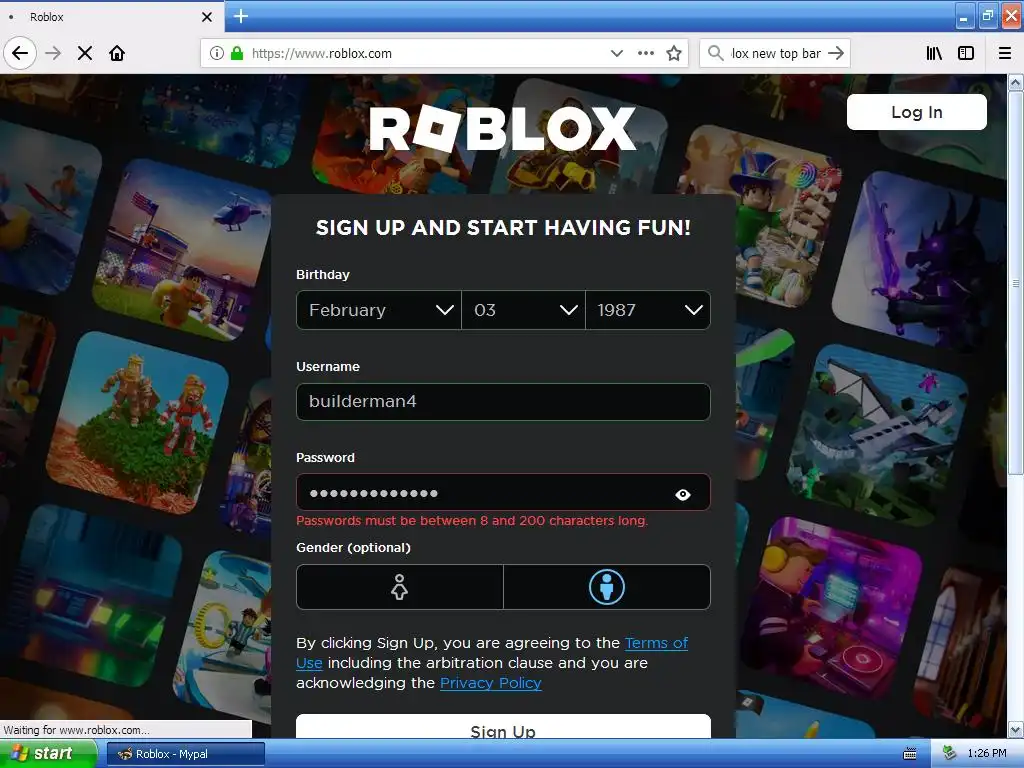Open the Privacy Policy link
Viewport: 1024px width, 768px height.
490,683
